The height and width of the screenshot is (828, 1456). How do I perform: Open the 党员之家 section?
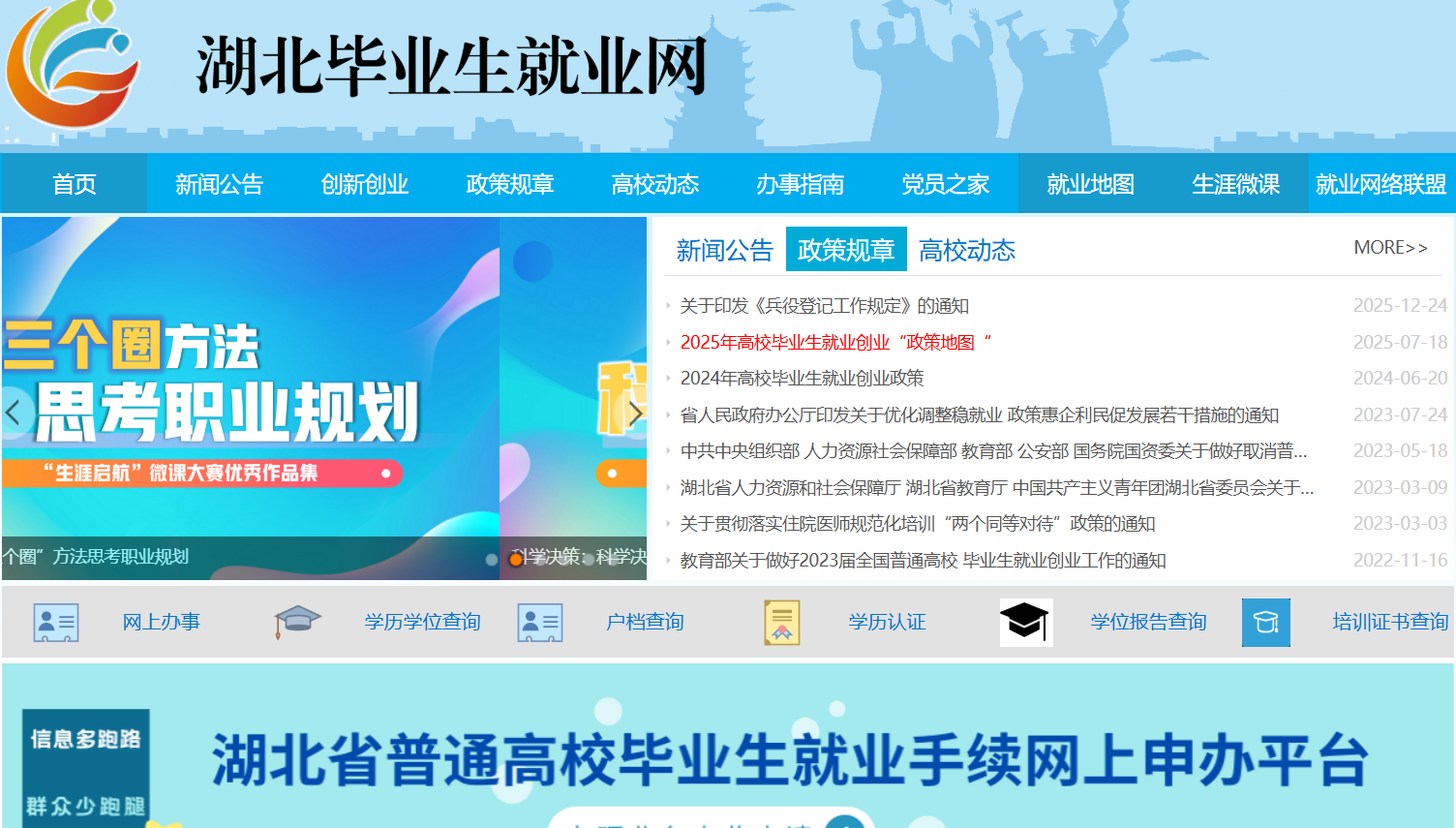point(945,182)
